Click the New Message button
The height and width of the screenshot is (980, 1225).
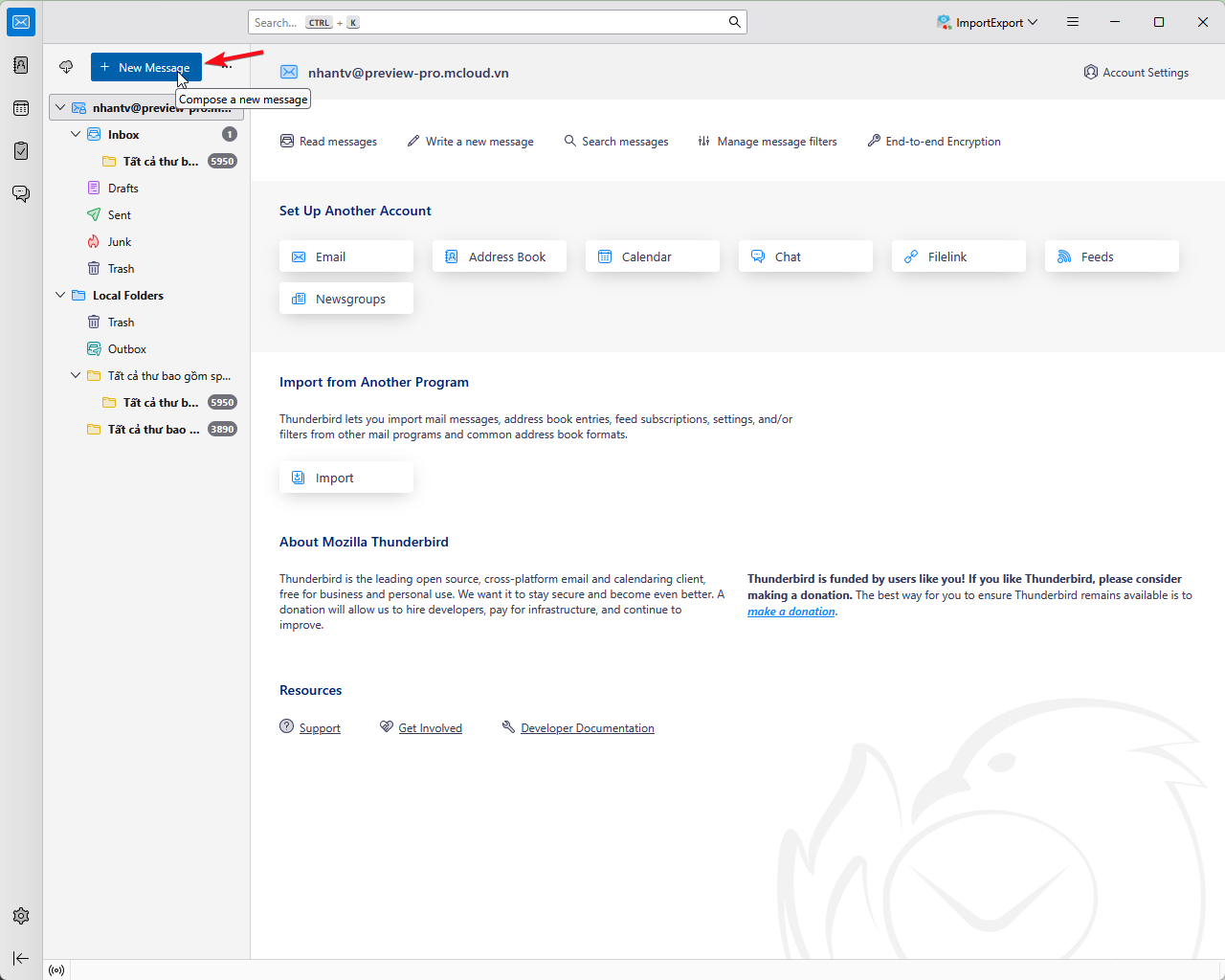point(145,67)
